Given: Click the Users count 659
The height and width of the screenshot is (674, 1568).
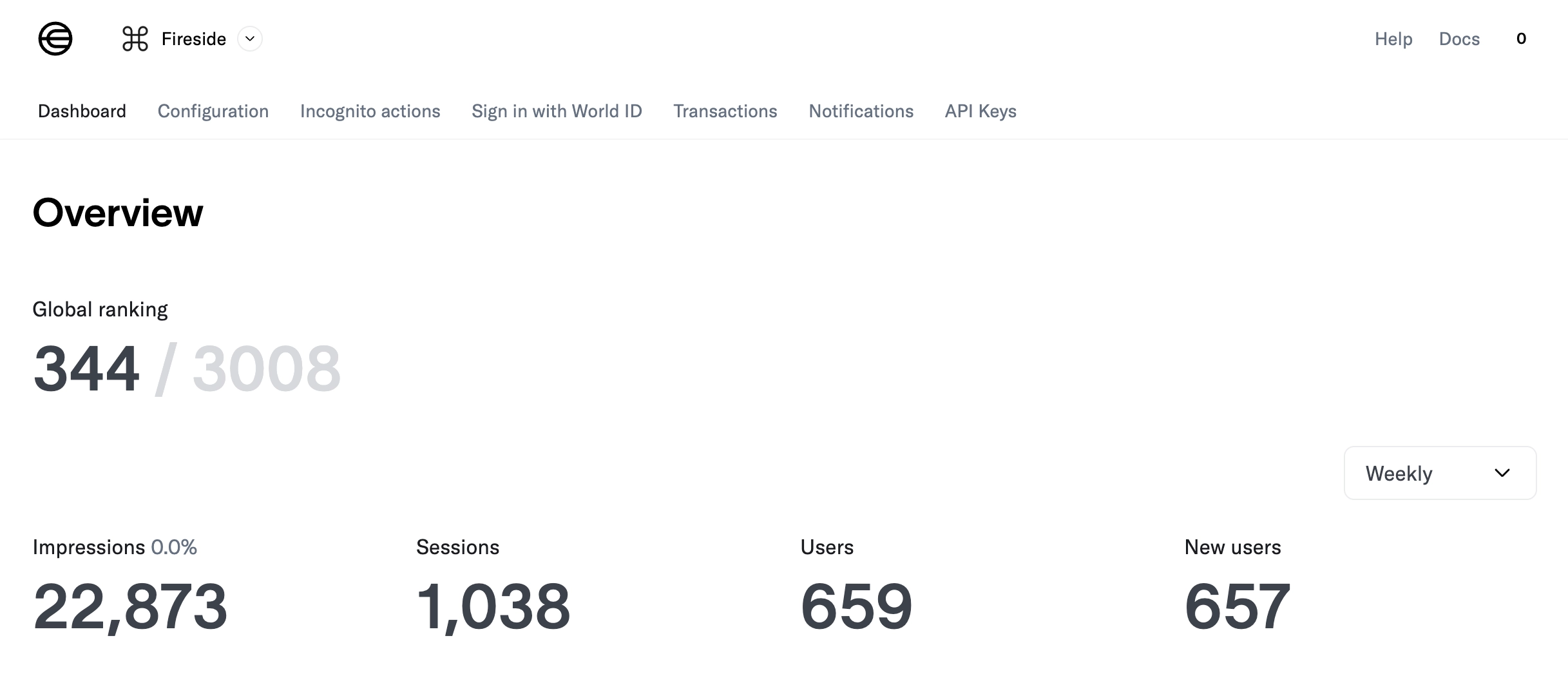Looking at the screenshot, I should click(x=856, y=604).
